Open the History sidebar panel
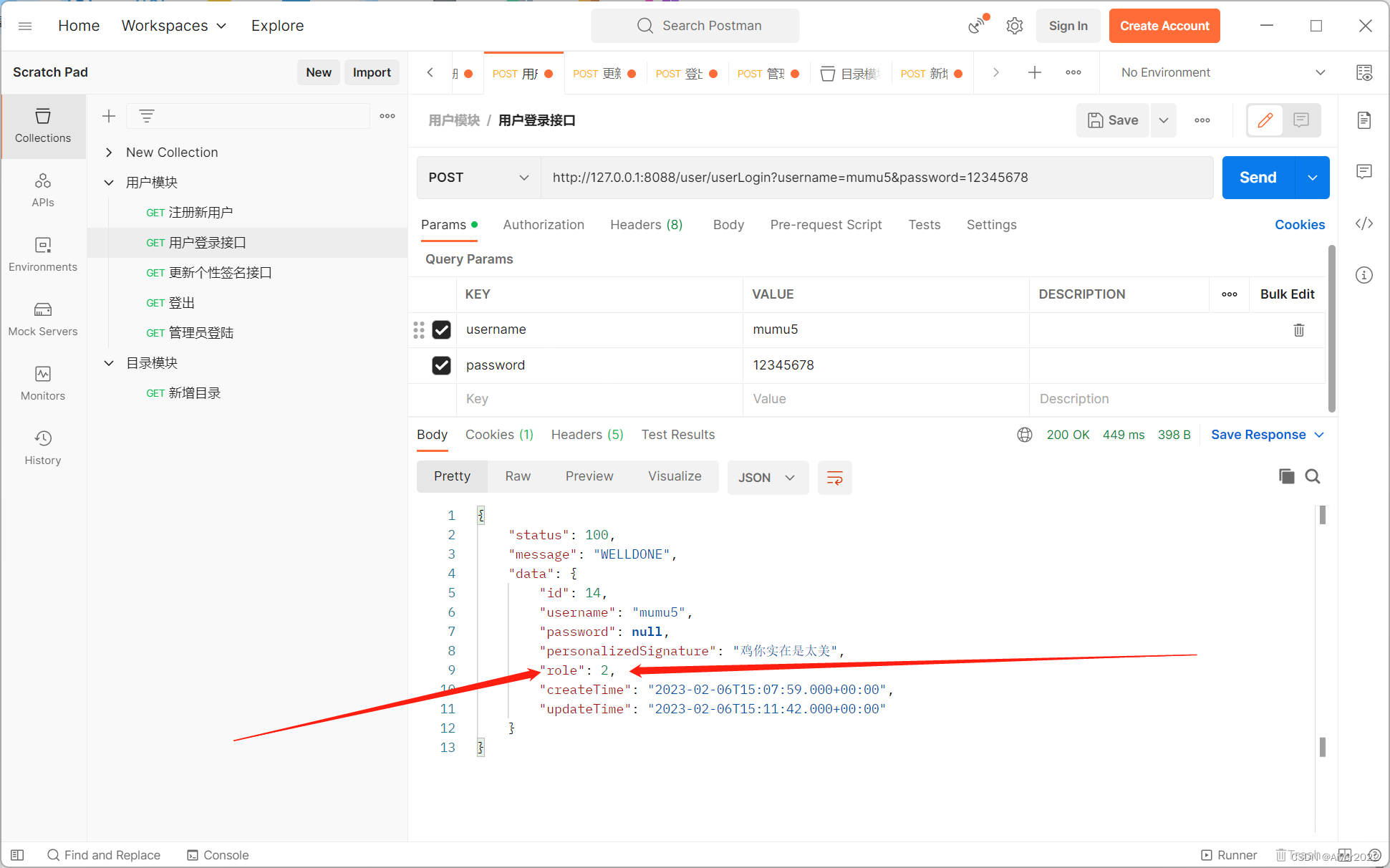This screenshot has width=1390, height=868. point(43,447)
